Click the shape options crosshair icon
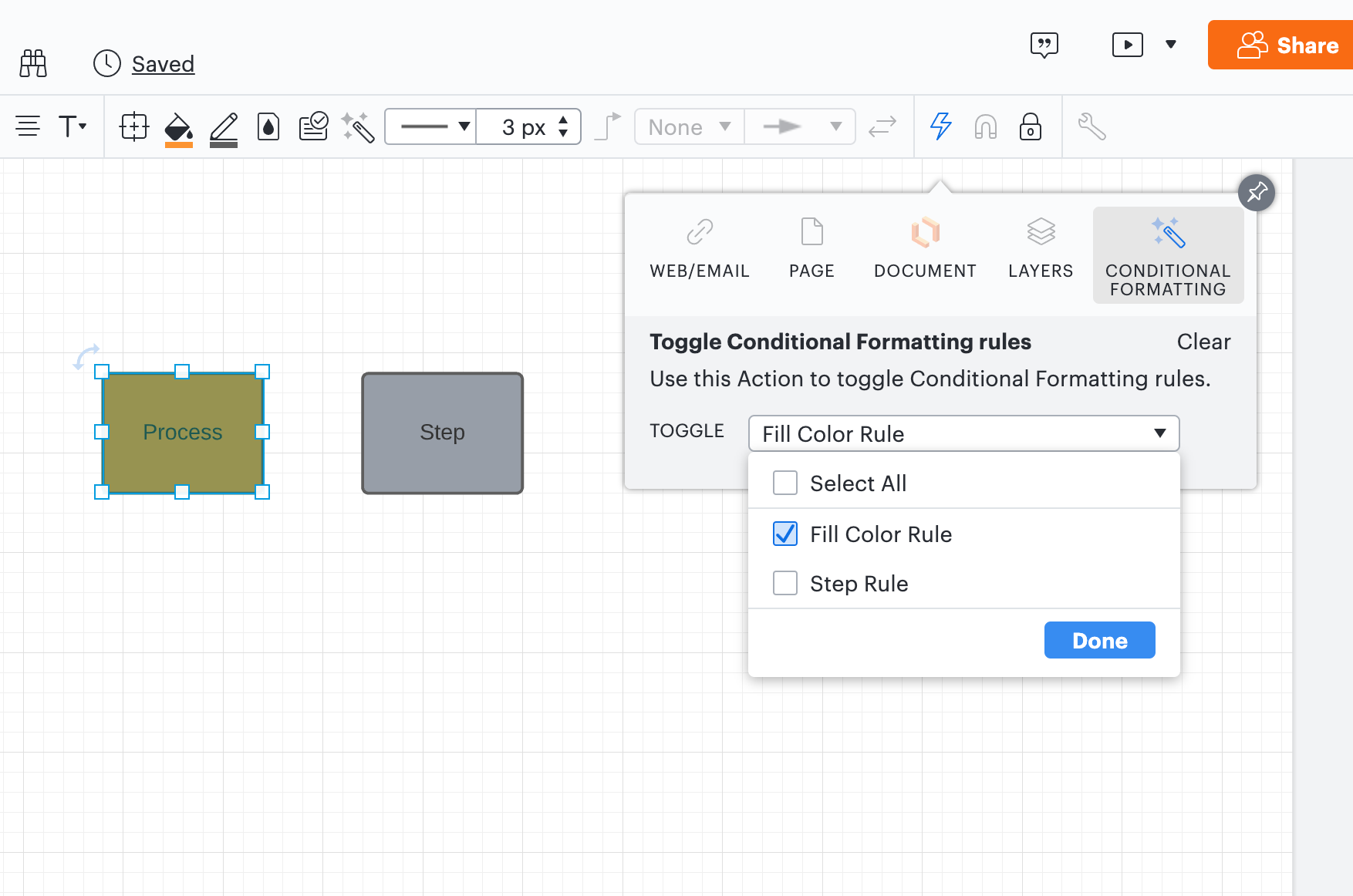The height and width of the screenshot is (896, 1353). click(134, 126)
